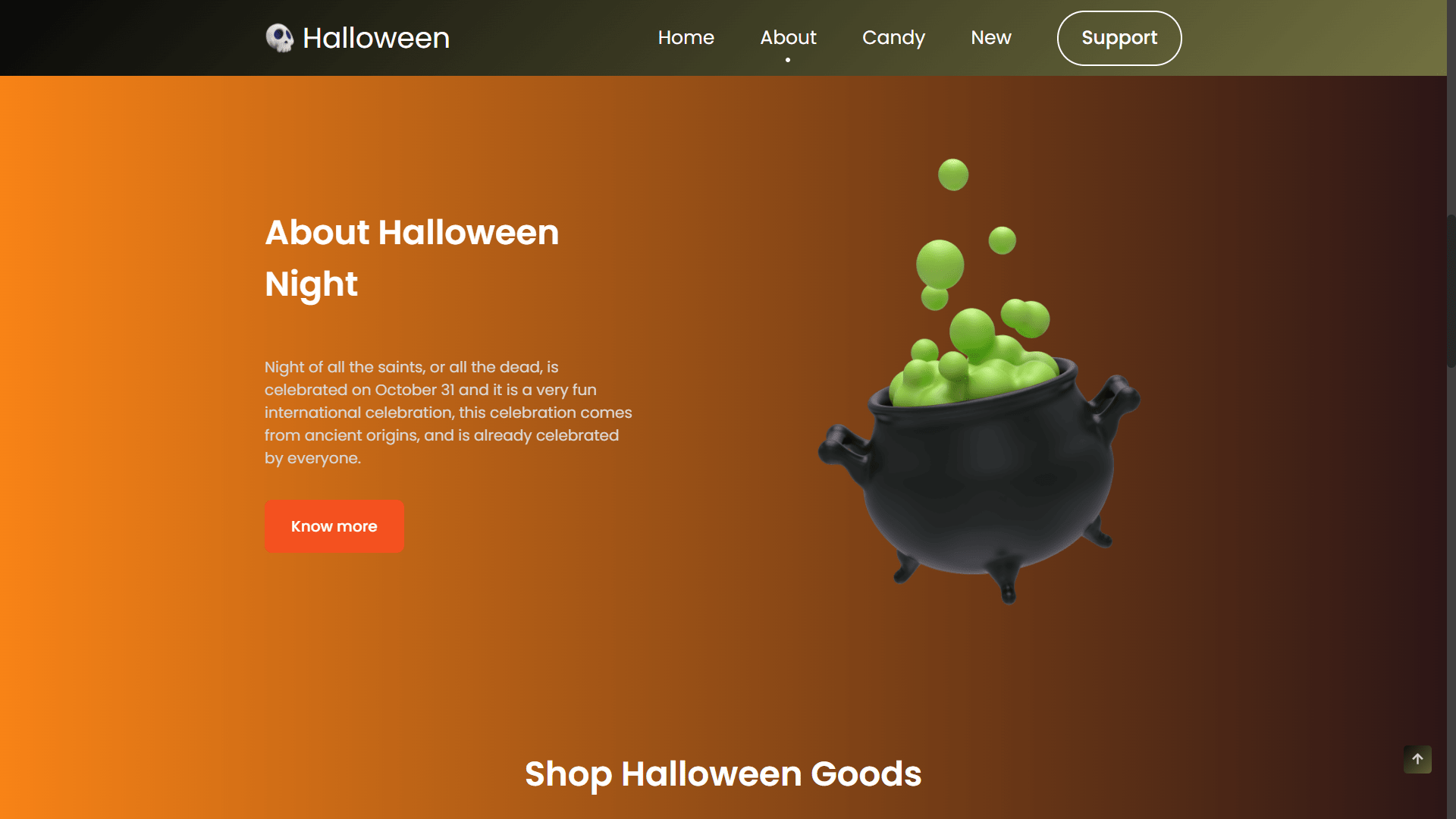The image size is (1456, 819).
Task: Click the skull logo icon
Action: coord(279,38)
